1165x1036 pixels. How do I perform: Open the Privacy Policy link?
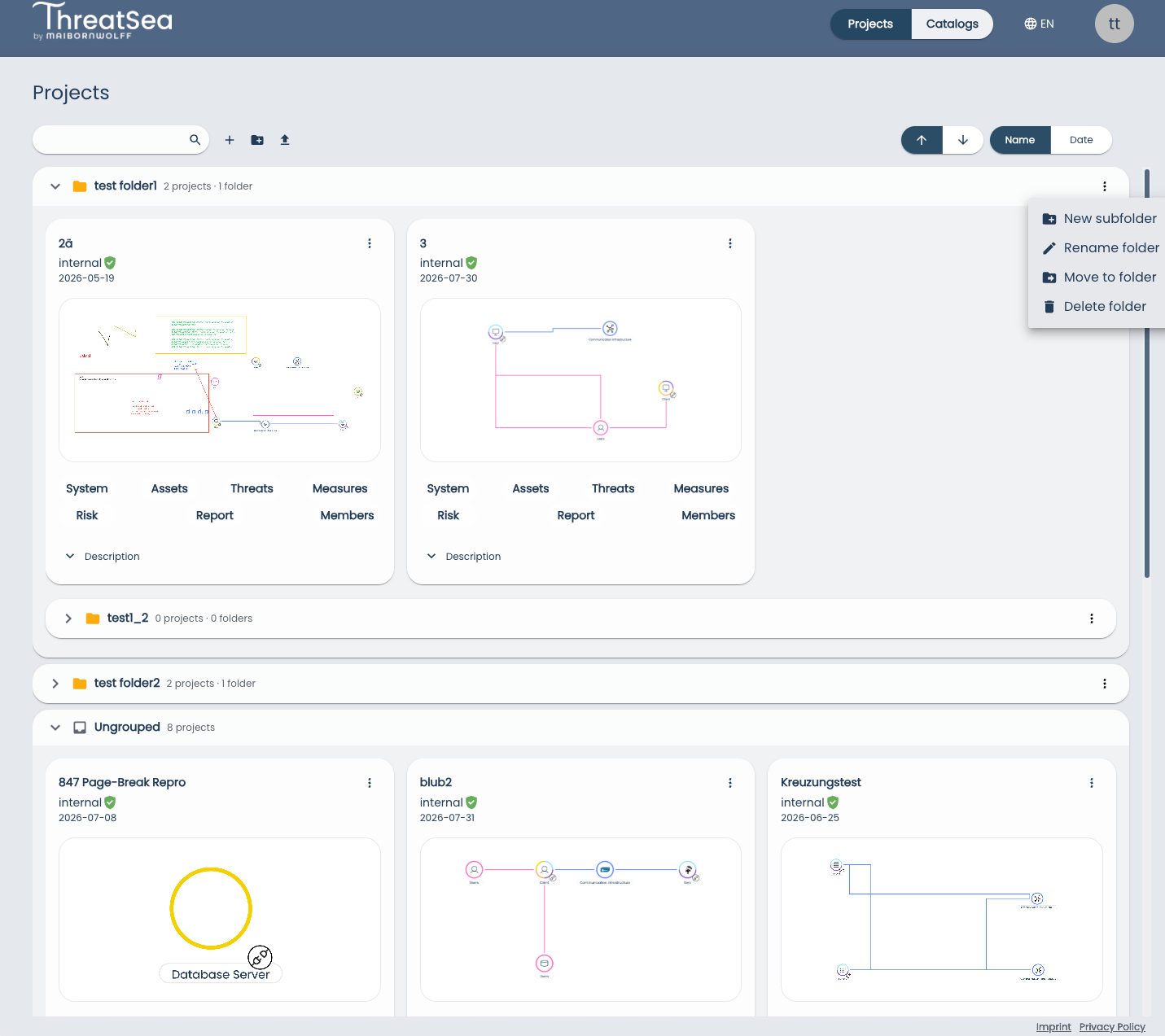1112,1027
